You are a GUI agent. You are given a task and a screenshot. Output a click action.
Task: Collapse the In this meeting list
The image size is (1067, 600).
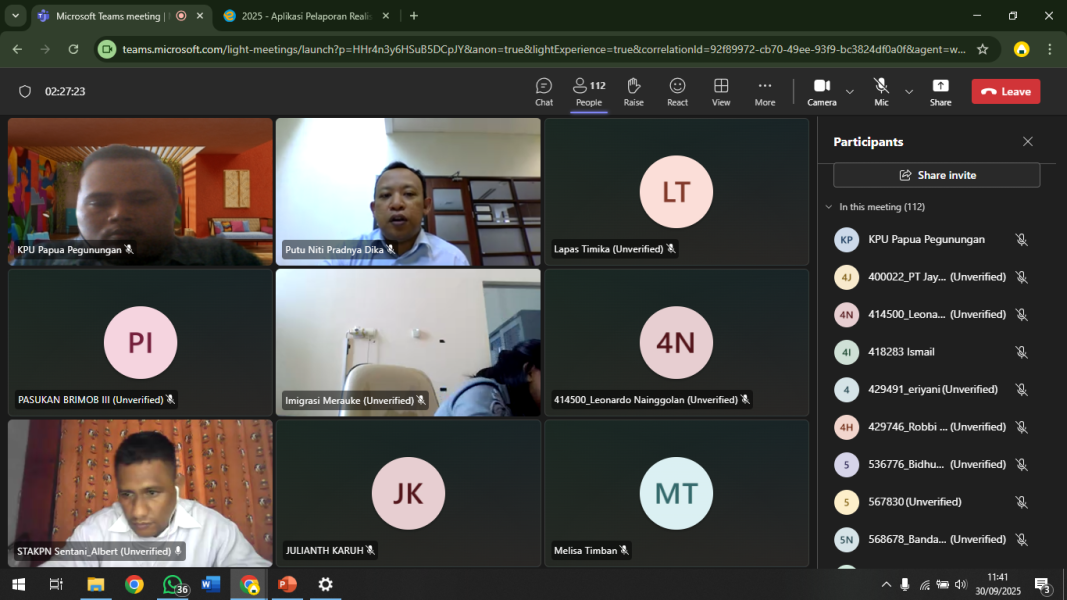click(x=828, y=207)
